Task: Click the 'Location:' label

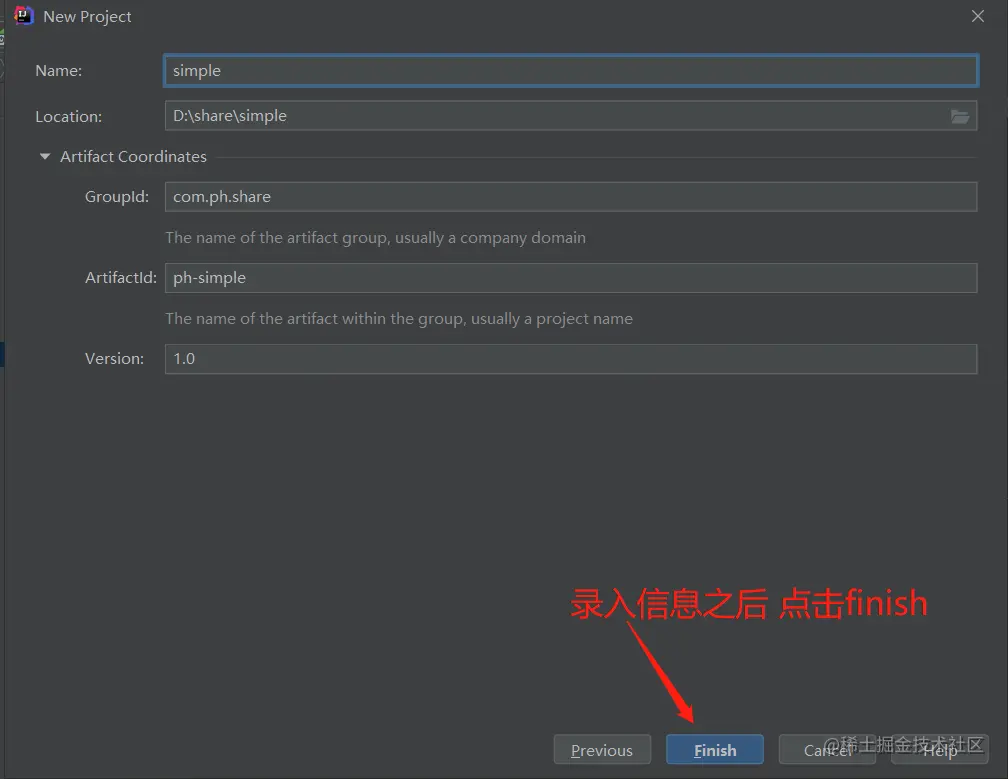Action: pos(68,116)
